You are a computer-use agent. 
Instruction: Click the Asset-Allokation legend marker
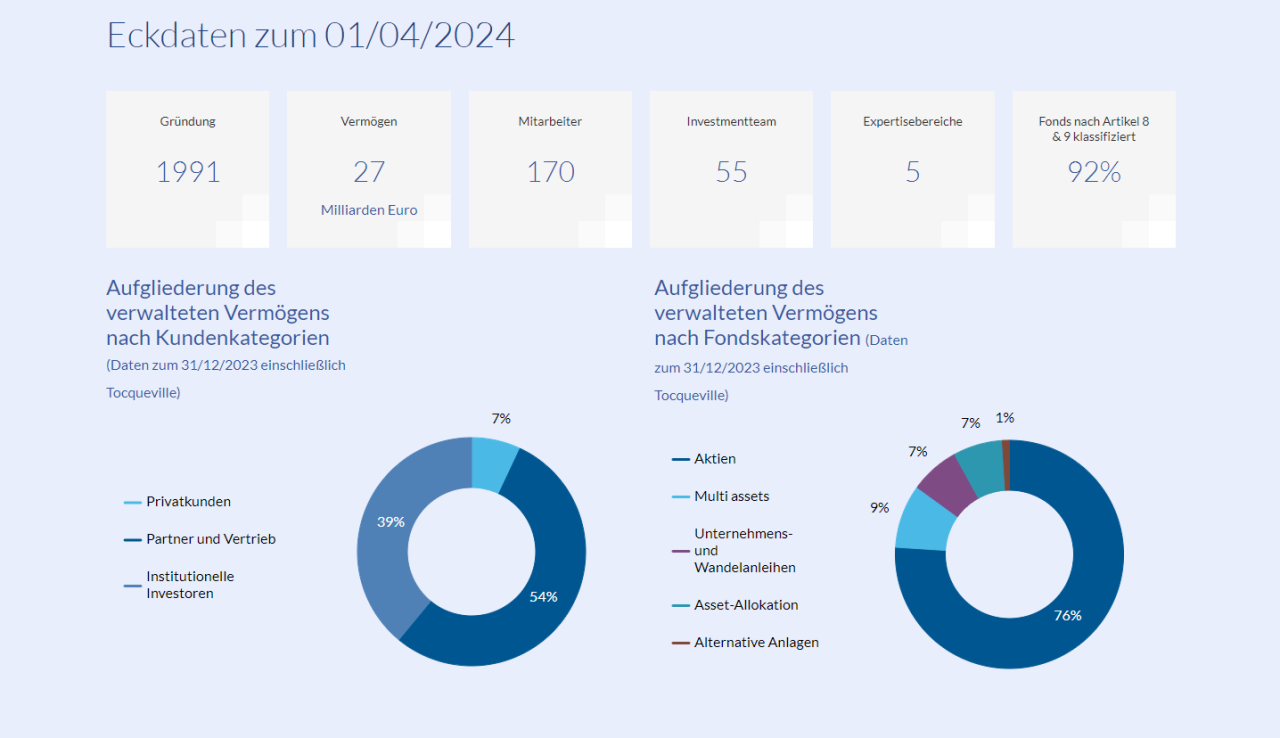(678, 604)
